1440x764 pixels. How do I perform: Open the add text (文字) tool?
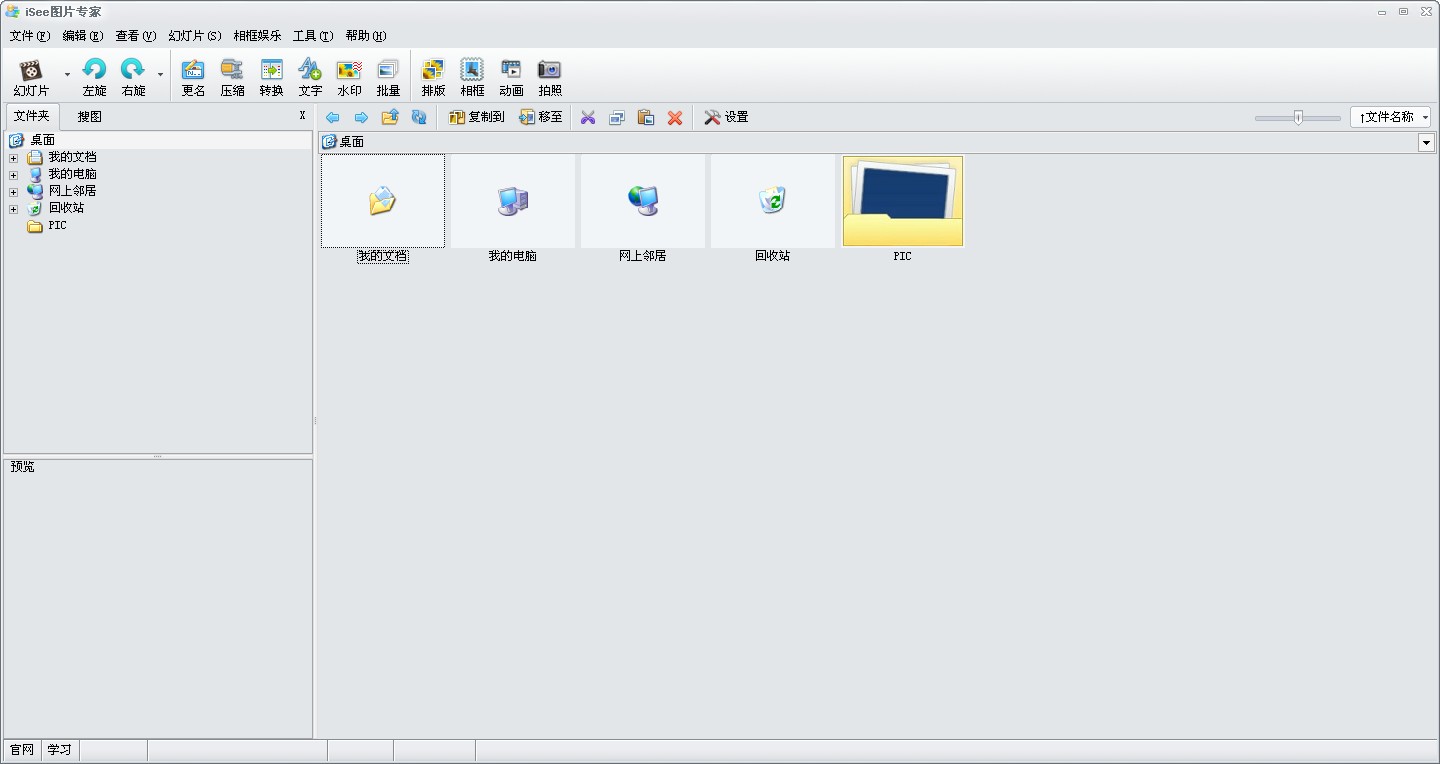(x=310, y=77)
